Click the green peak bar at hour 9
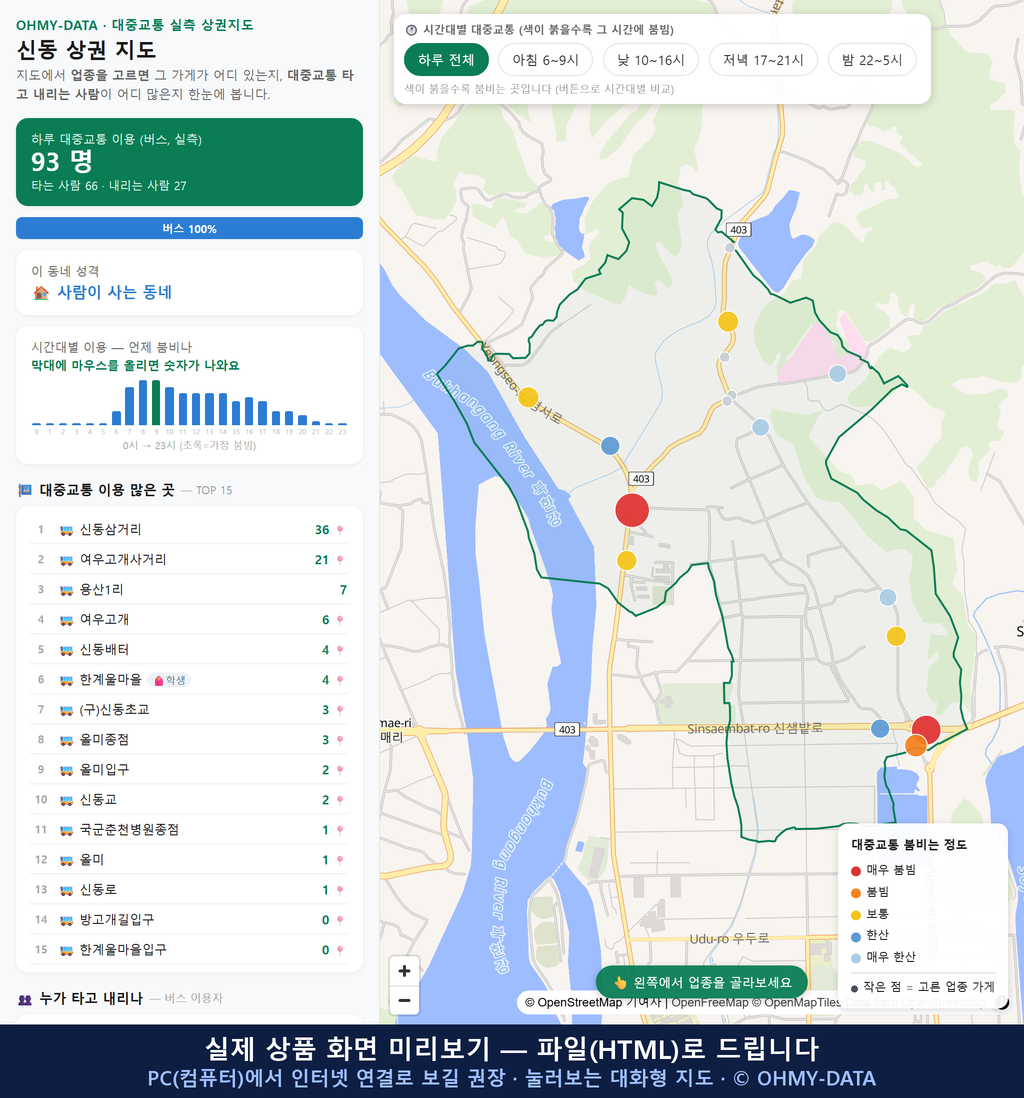 [156, 403]
